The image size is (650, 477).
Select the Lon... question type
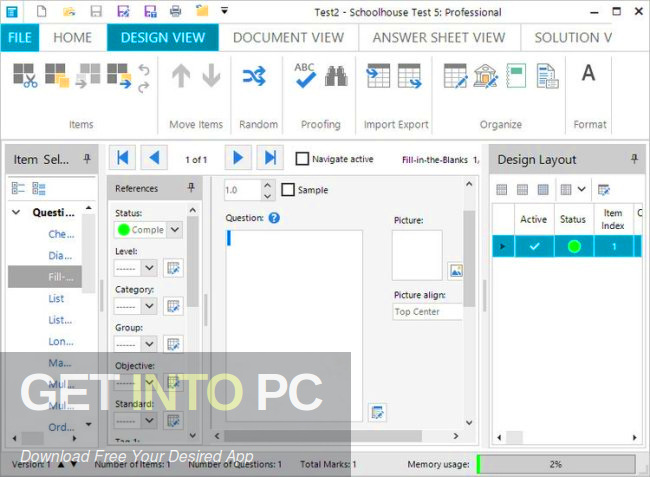(61, 341)
